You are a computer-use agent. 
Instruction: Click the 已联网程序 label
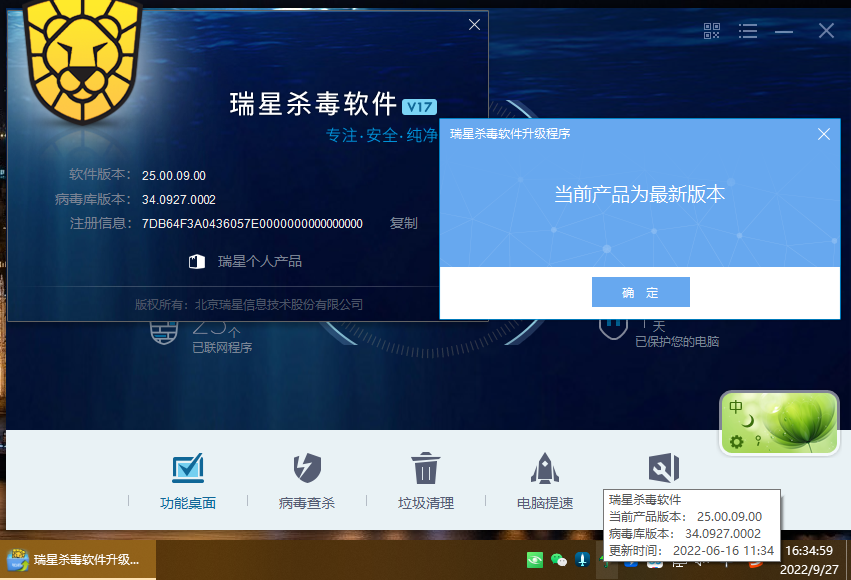pos(222,347)
